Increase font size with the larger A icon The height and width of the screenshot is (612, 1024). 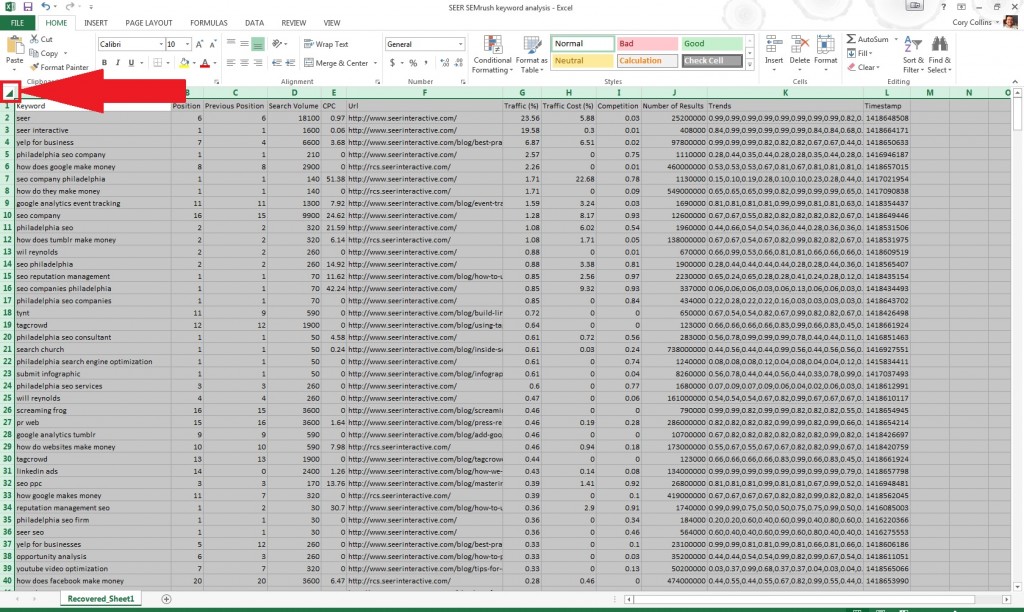pyautogui.click(x=199, y=44)
